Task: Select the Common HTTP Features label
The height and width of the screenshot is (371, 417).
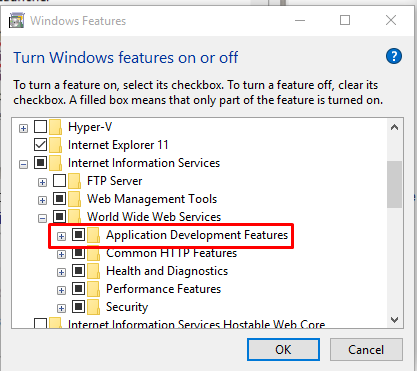Action: (171, 254)
